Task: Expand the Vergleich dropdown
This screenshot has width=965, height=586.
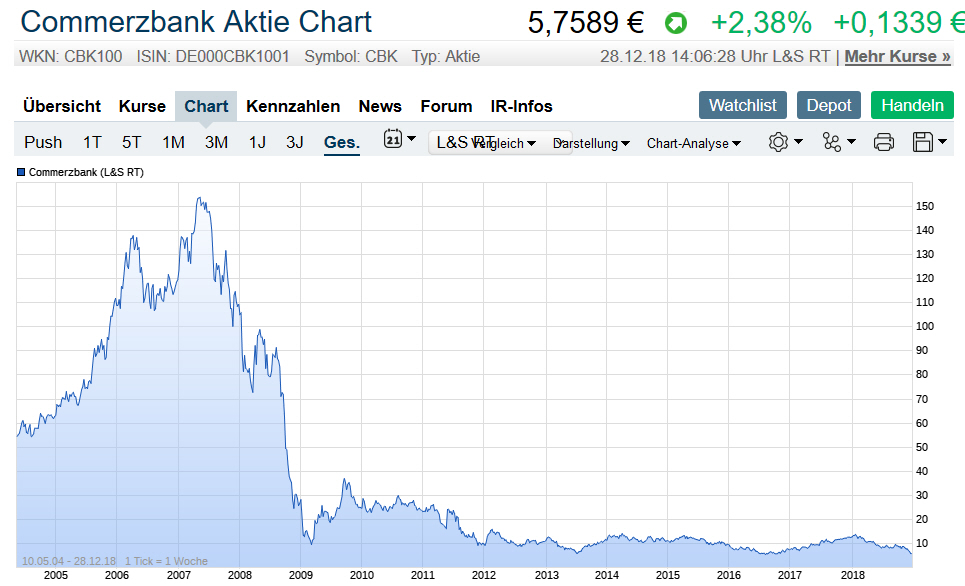Action: tap(502, 143)
